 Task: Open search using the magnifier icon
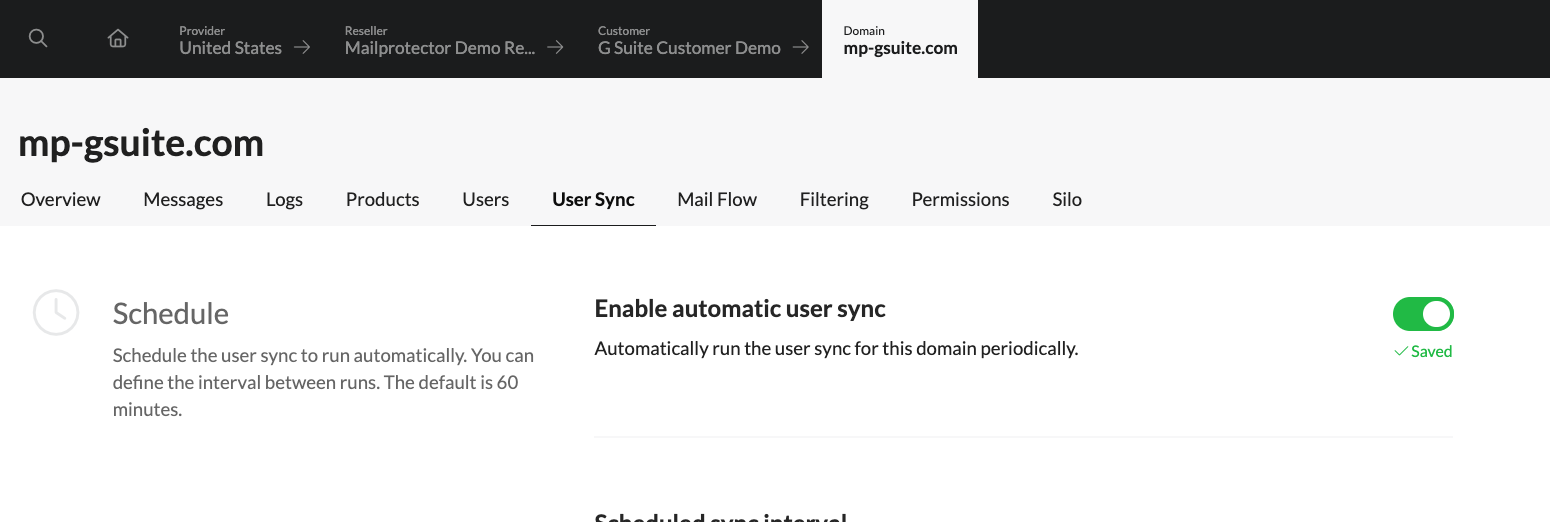pos(38,39)
